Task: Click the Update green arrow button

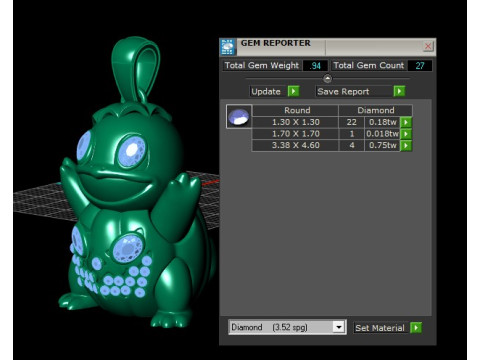Action: tap(293, 91)
